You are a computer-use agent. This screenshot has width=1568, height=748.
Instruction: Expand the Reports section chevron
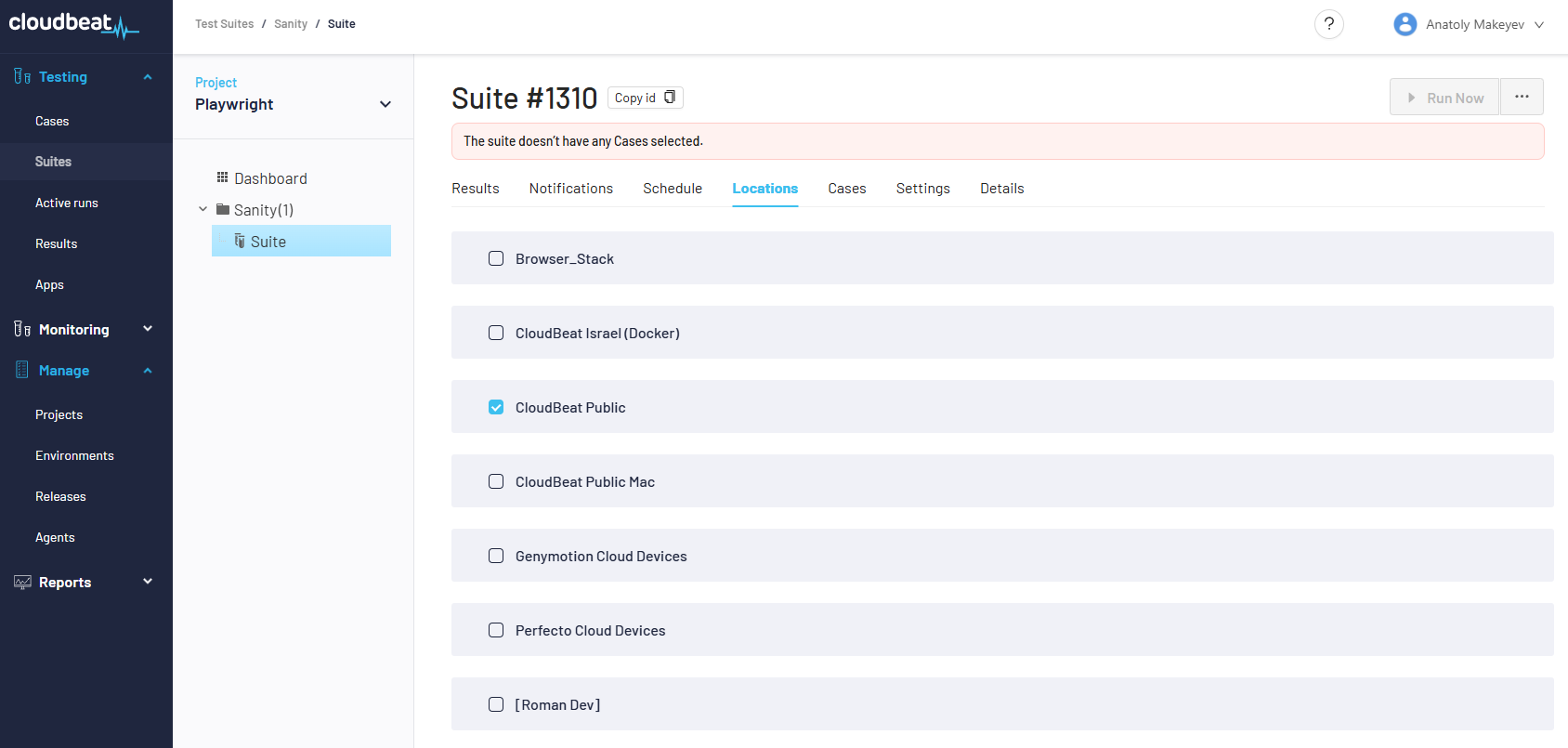click(x=148, y=582)
